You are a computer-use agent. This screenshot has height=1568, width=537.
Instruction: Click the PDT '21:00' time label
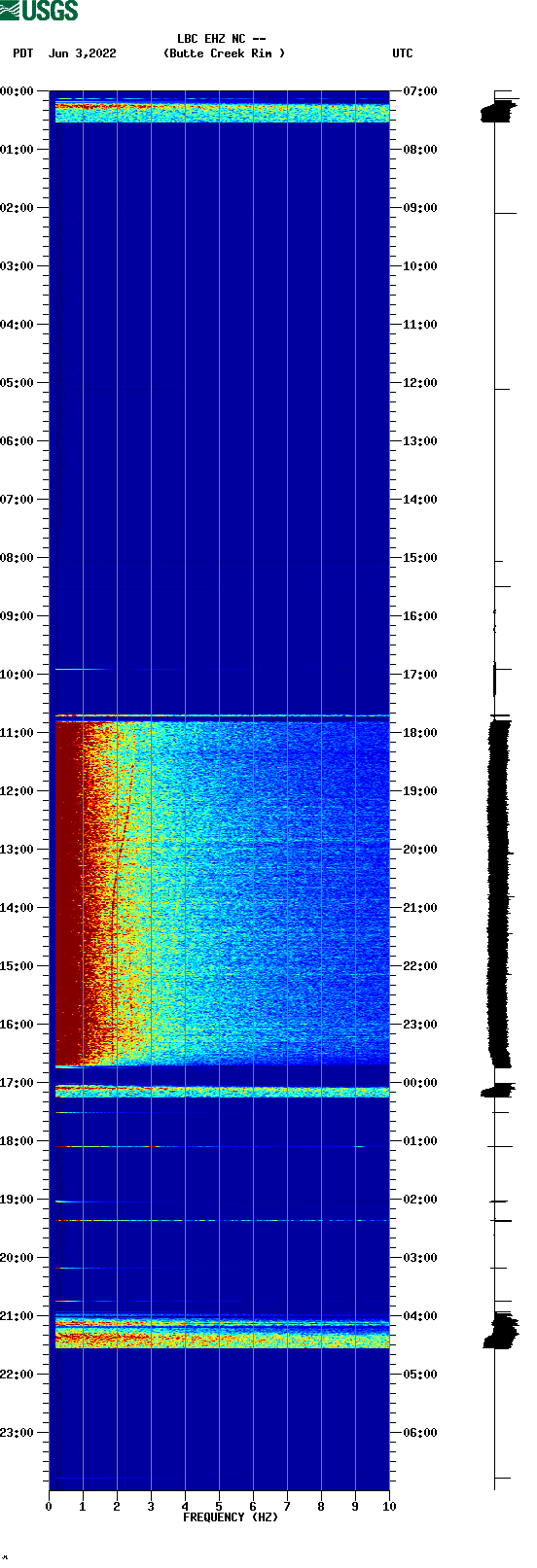click(18, 1316)
